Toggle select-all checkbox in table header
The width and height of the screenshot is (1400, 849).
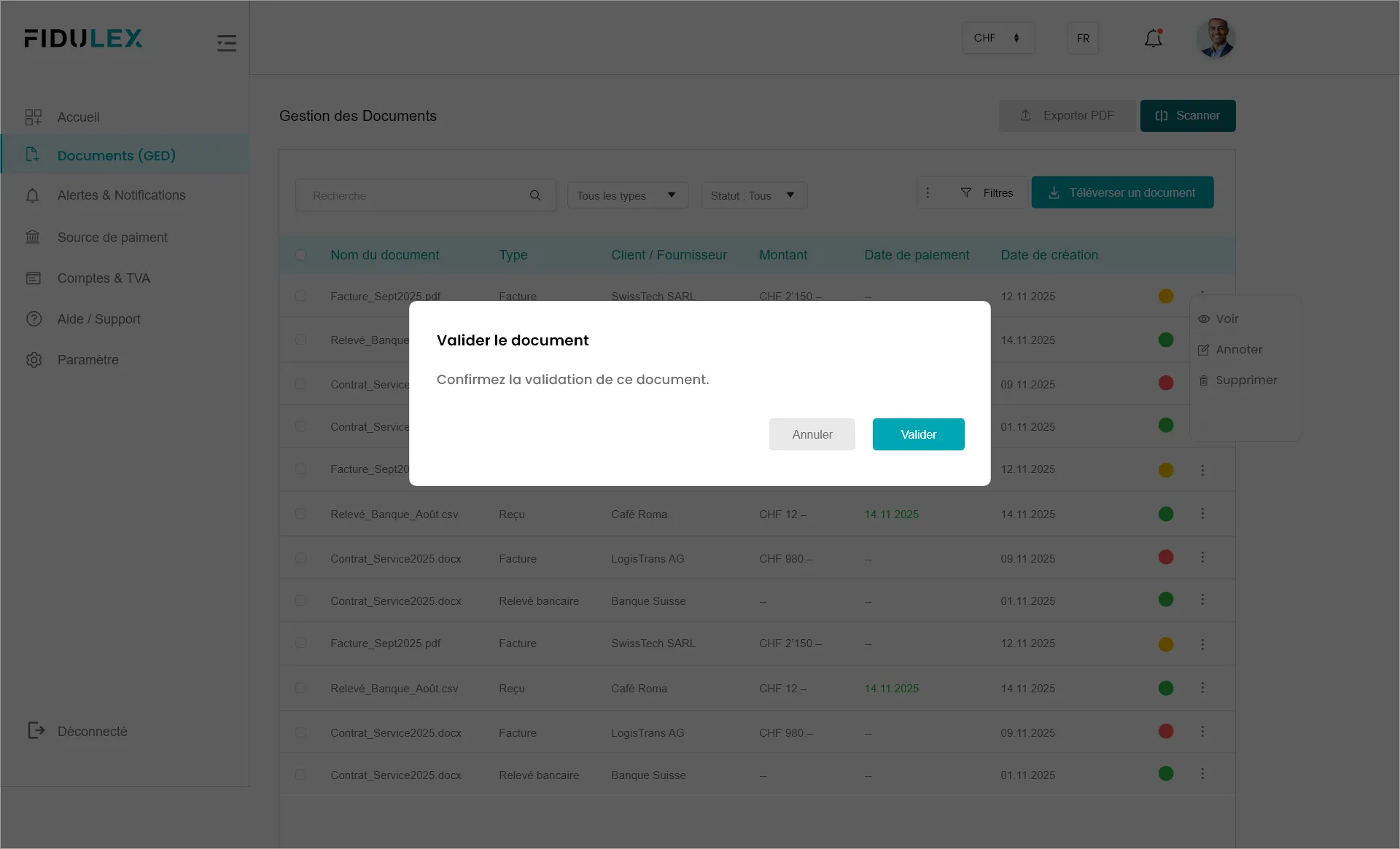pos(300,255)
